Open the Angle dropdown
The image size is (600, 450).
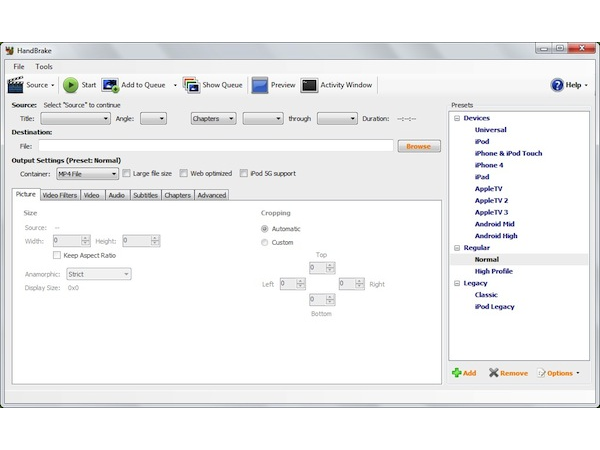(153, 119)
